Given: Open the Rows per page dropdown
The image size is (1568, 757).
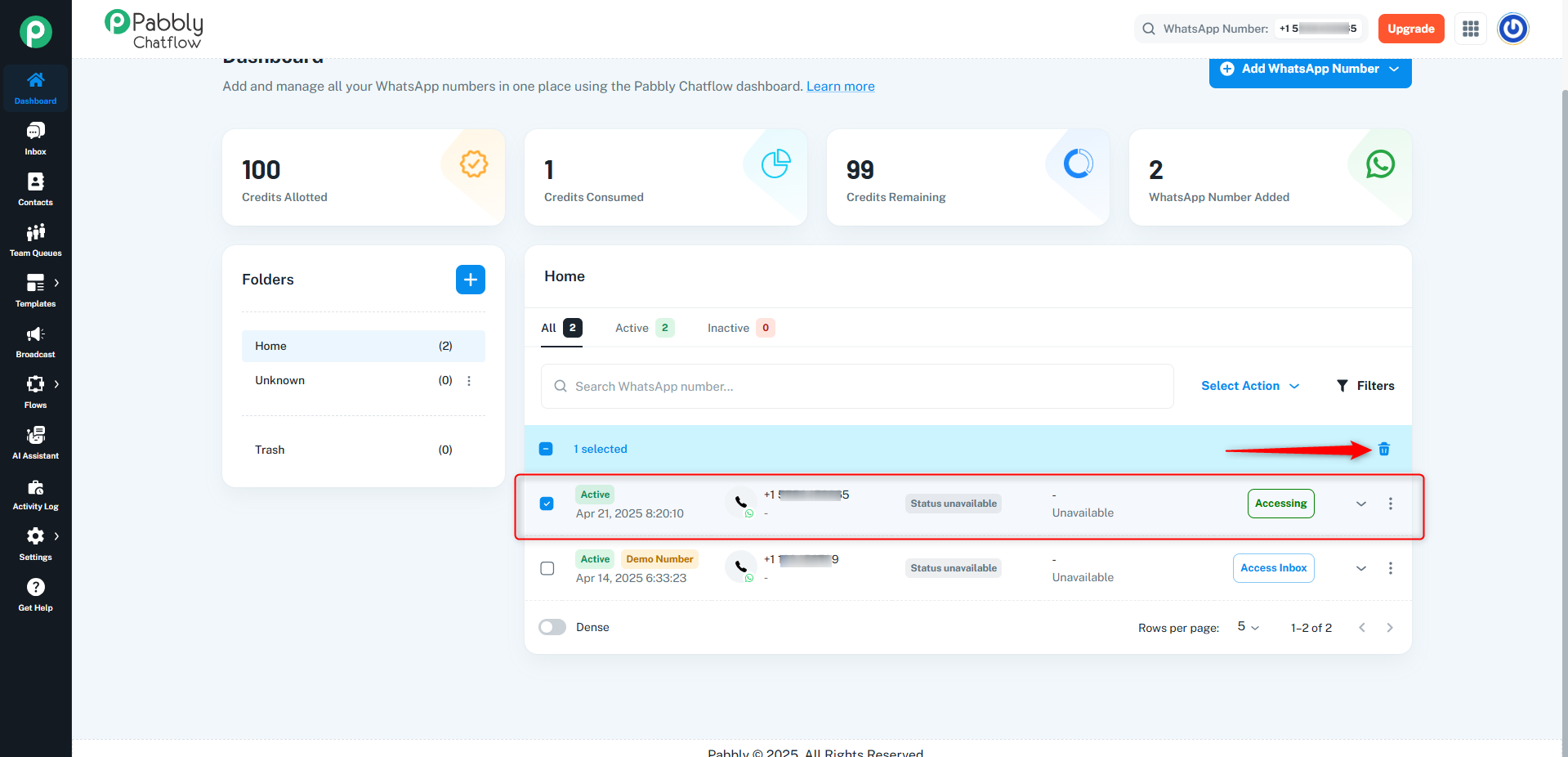Looking at the screenshot, I should [x=1249, y=627].
